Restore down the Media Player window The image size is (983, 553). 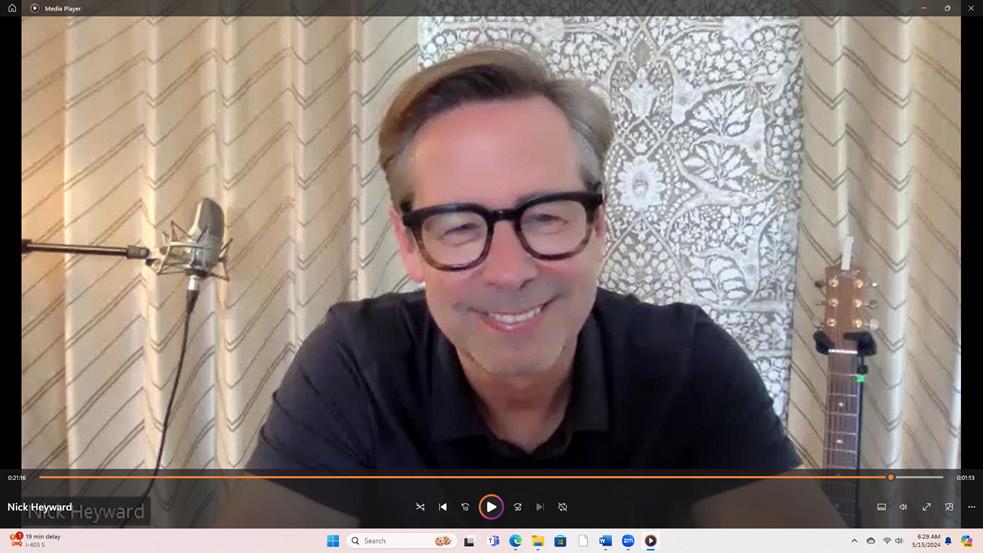pyautogui.click(x=947, y=8)
